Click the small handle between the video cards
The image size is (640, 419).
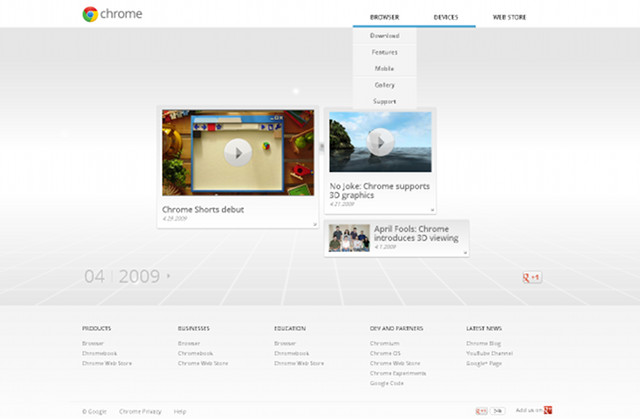pyautogui.click(x=321, y=147)
